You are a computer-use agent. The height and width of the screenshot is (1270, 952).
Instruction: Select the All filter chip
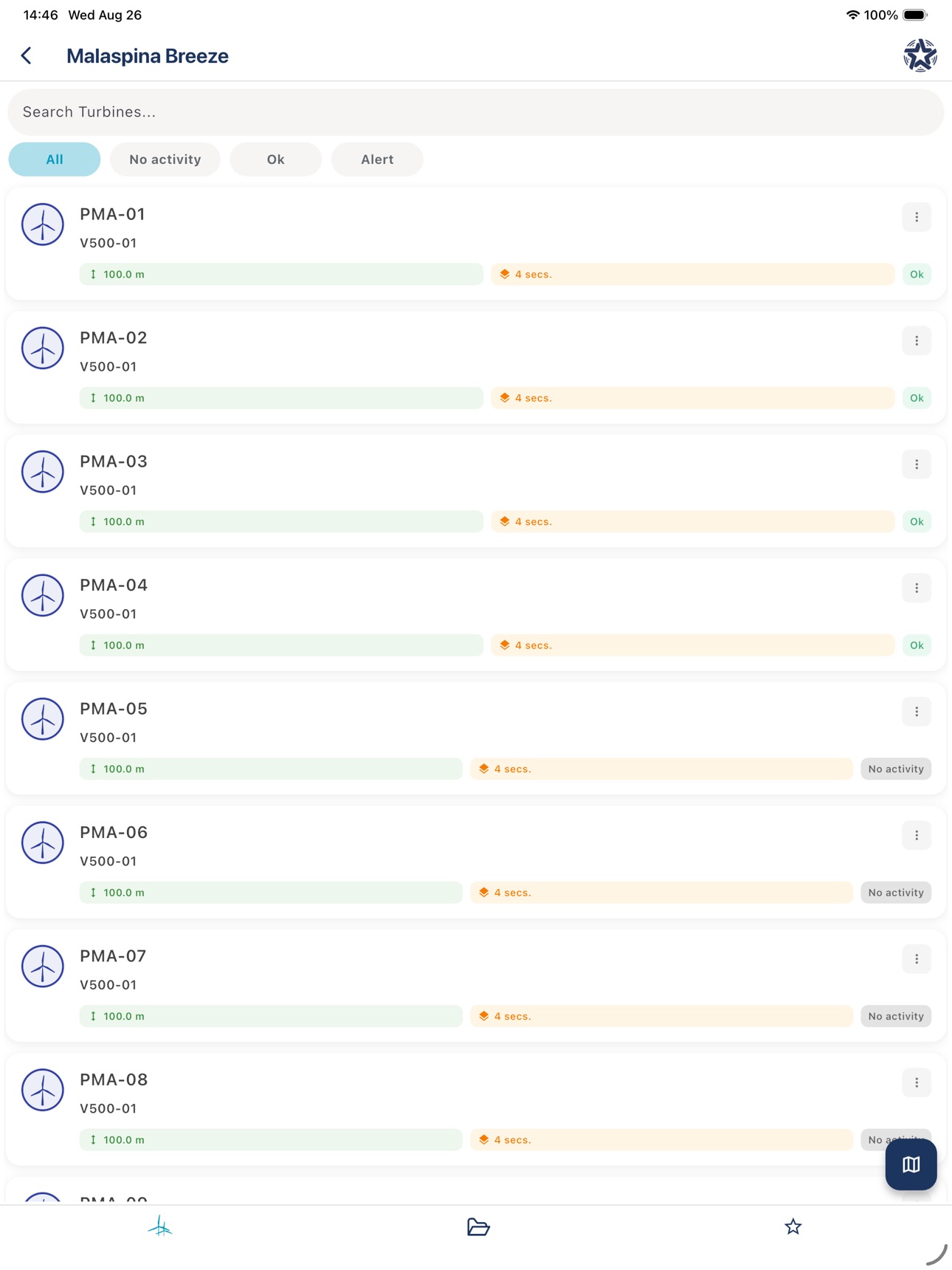point(55,159)
